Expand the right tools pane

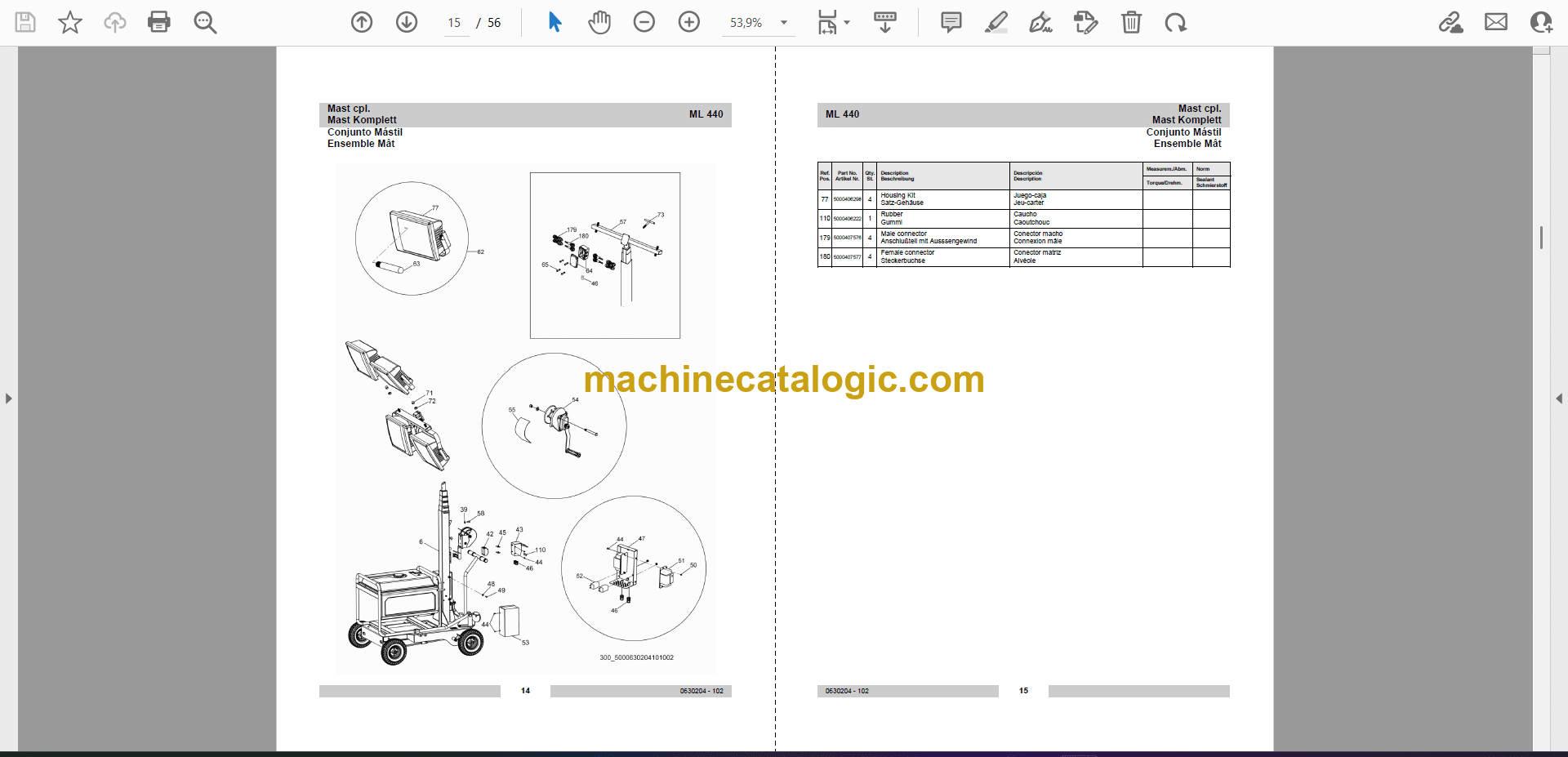pos(1559,399)
